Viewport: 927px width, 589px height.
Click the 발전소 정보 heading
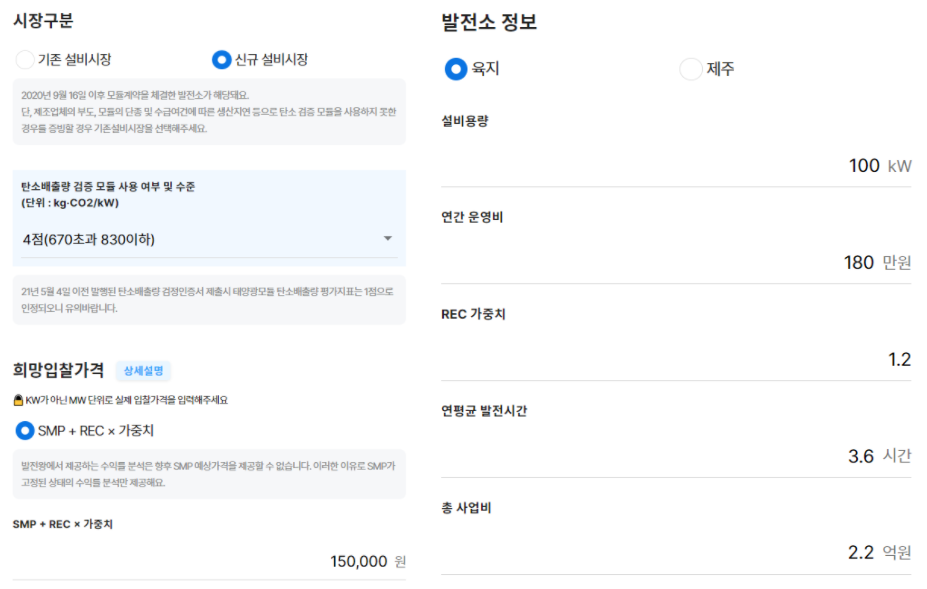[x=489, y=22]
